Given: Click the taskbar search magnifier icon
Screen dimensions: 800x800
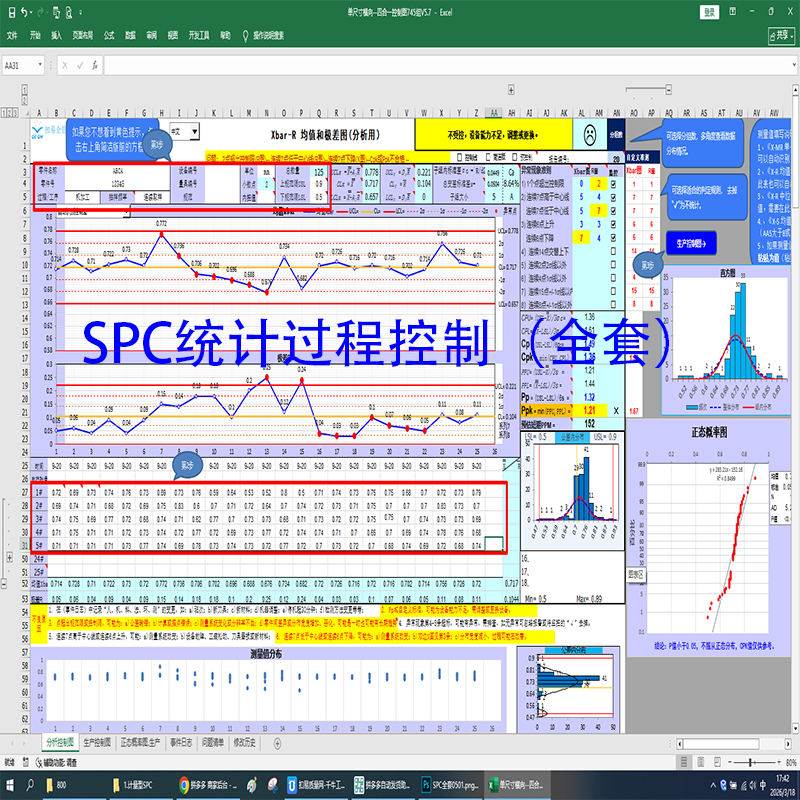Looking at the screenshot, I should point(30,785).
